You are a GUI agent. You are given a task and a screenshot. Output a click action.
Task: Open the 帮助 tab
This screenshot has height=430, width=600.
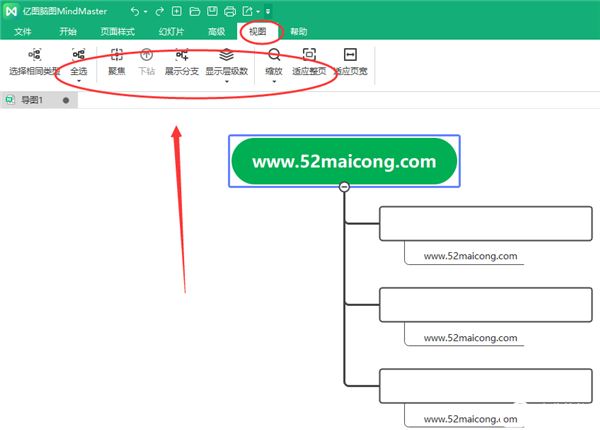coord(298,32)
